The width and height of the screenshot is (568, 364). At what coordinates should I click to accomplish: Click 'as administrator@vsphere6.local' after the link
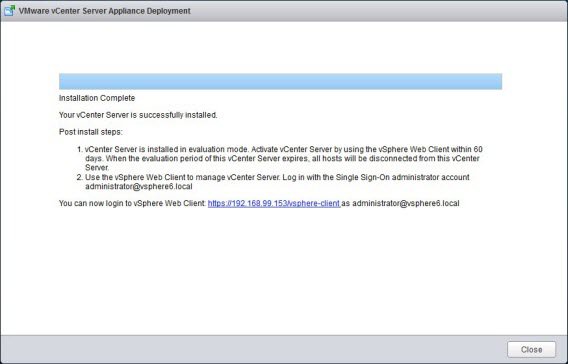pyautogui.click(x=400, y=203)
